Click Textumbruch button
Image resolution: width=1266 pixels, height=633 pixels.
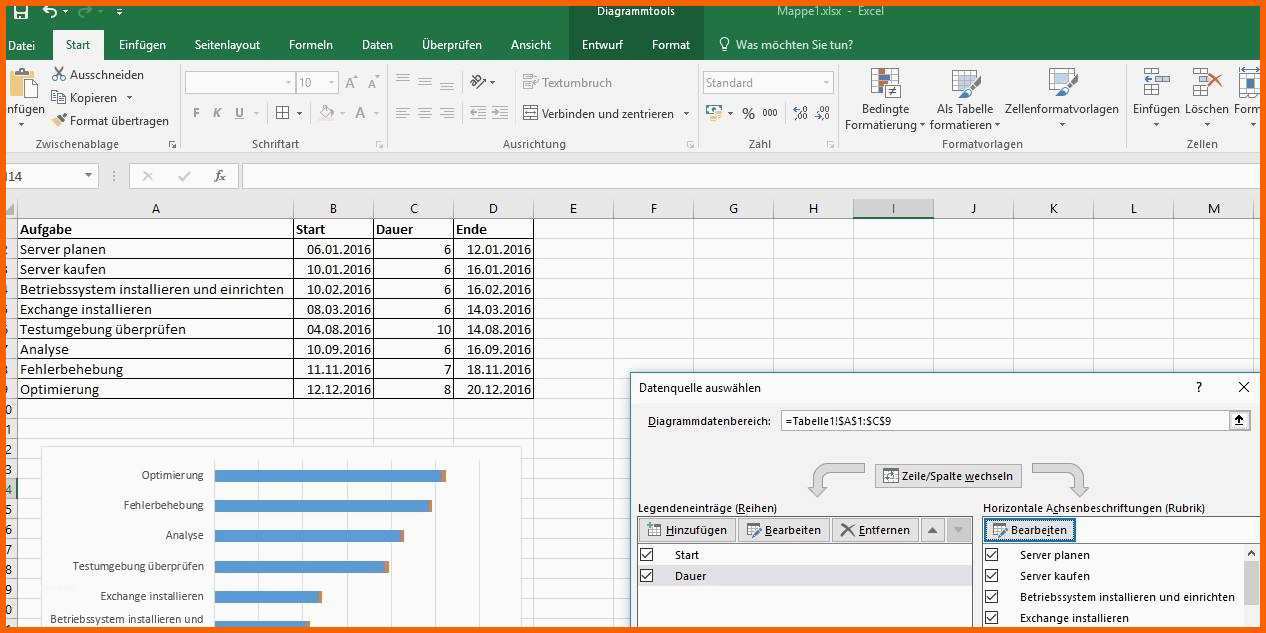[567, 83]
